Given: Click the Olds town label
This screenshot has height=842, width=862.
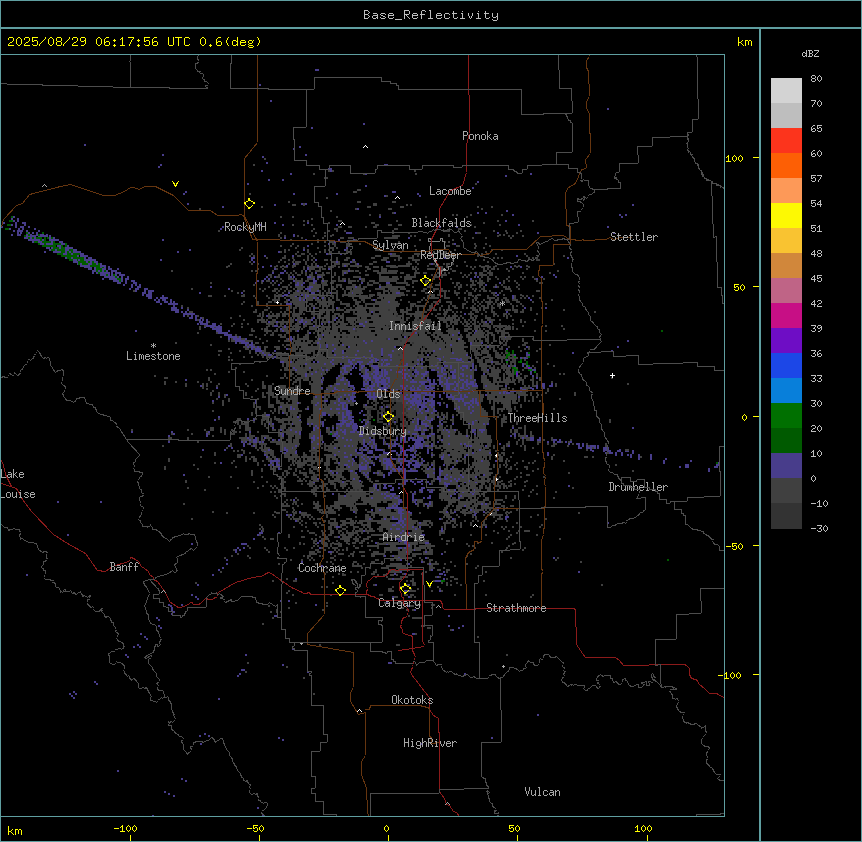Looking at the screenshot, I should tap(388, 394).
